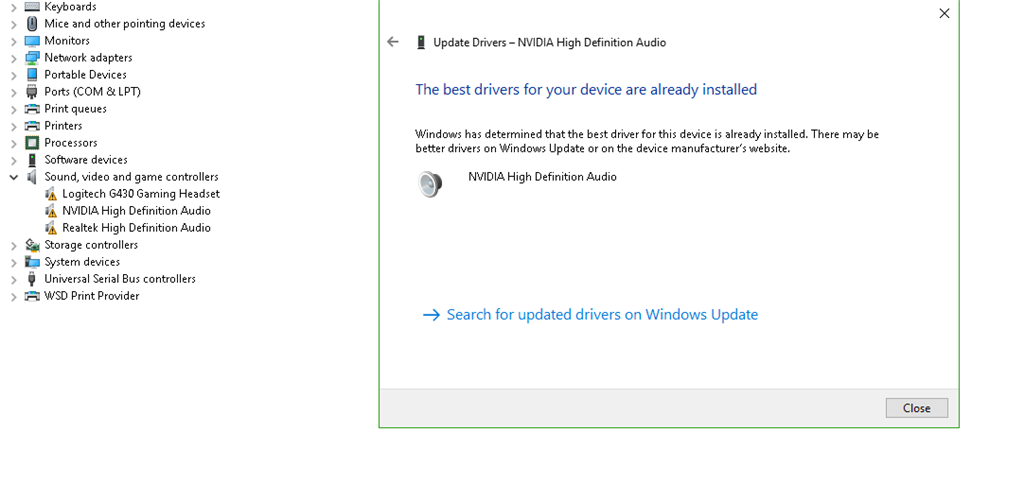Select the Print queues label
The width and height of the screenshot is (1024, 484).
click(x=76, y=108)
